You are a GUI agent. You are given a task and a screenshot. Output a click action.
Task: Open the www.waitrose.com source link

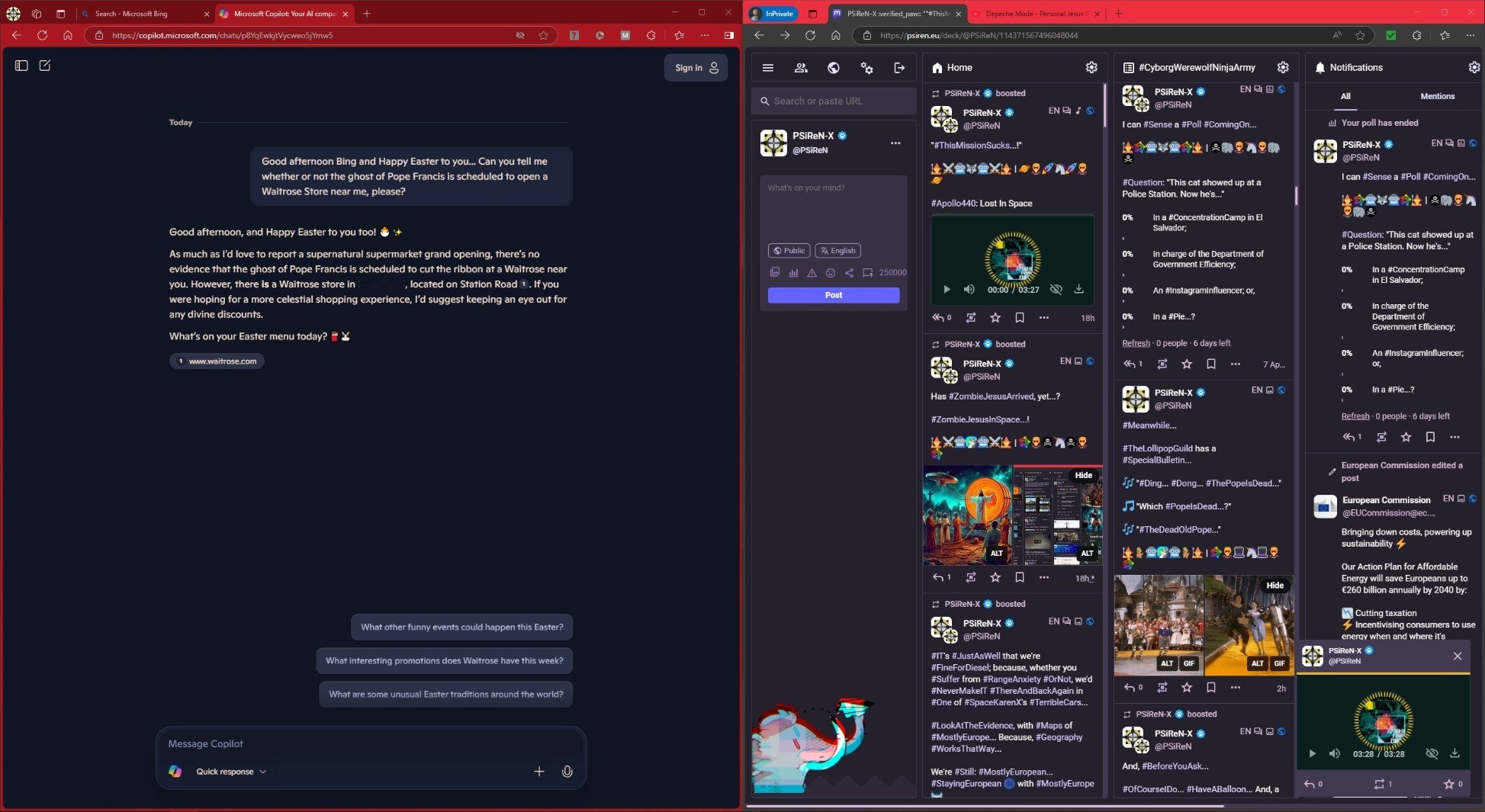217,361
